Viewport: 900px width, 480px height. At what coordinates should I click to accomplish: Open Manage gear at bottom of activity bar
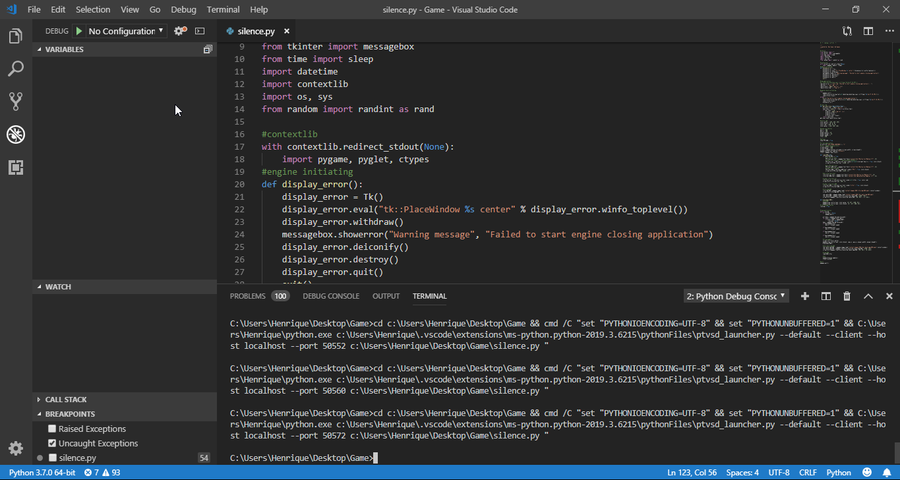pyautogui.click(x=15, y=448)
